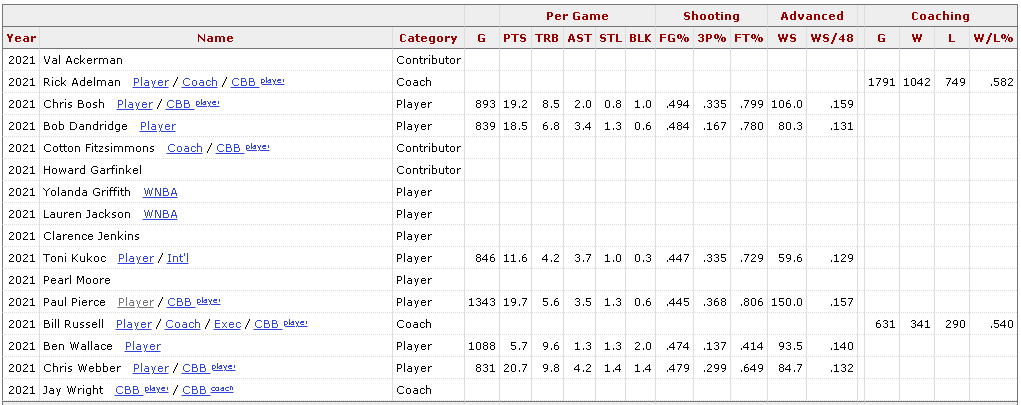Open Toni Kukoc's Int'l link
The height and width of the screenshot is (405, 1021).
coord(178,258)
